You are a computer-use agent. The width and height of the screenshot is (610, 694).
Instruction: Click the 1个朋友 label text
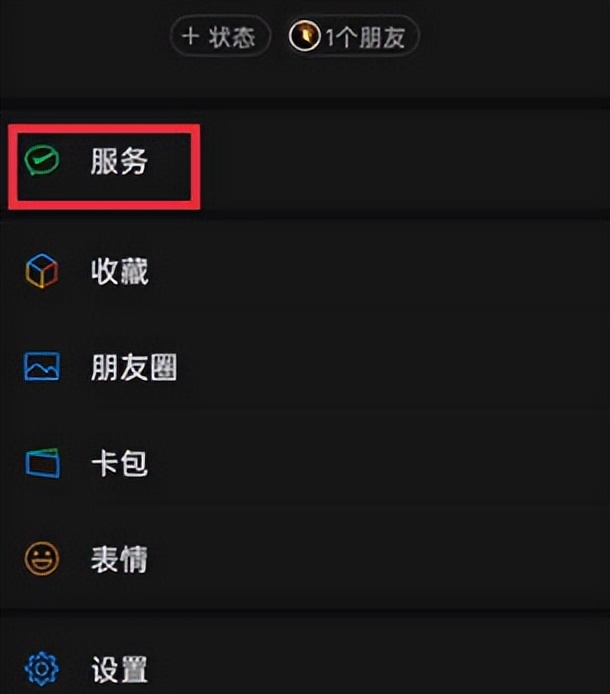coord(366,37)
